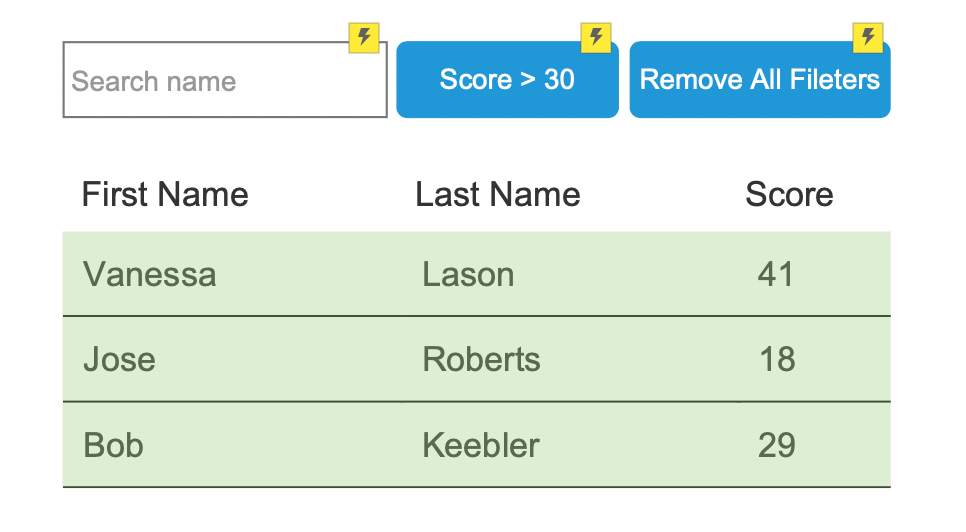Image resolution: width=966 pixels, height=532 pixels.
Task: Click the Keebler last name cell
Action: [481, 445]
